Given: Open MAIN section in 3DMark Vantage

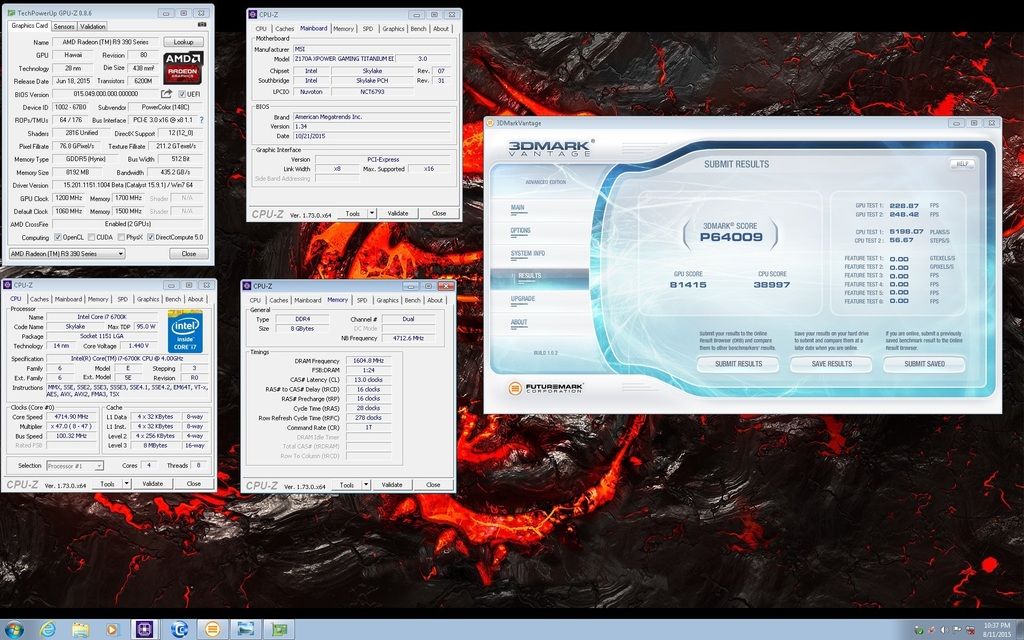Looking at the screenshot, I should pos(518,208).
